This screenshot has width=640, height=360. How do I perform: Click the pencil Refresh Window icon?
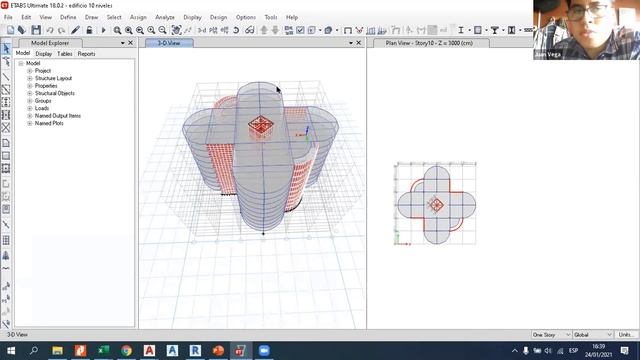[x=76, y=30]
